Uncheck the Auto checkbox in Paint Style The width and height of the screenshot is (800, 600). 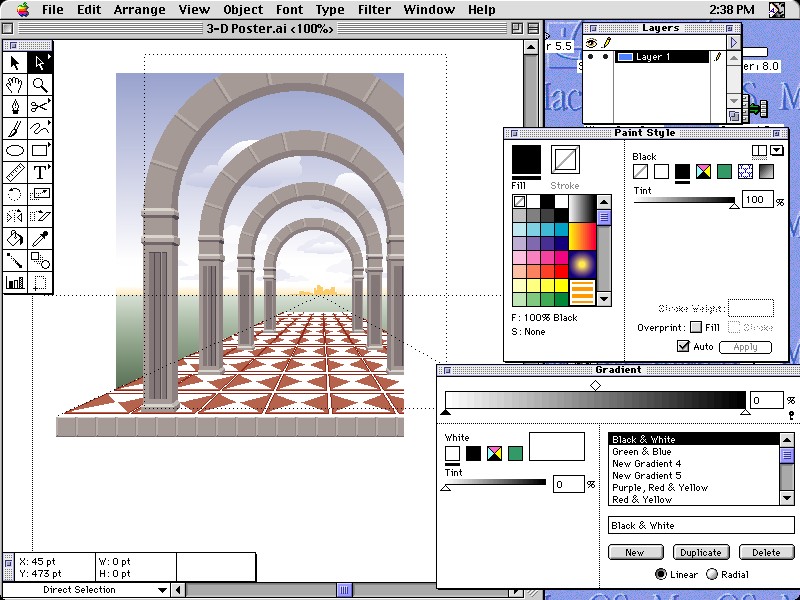683,347
